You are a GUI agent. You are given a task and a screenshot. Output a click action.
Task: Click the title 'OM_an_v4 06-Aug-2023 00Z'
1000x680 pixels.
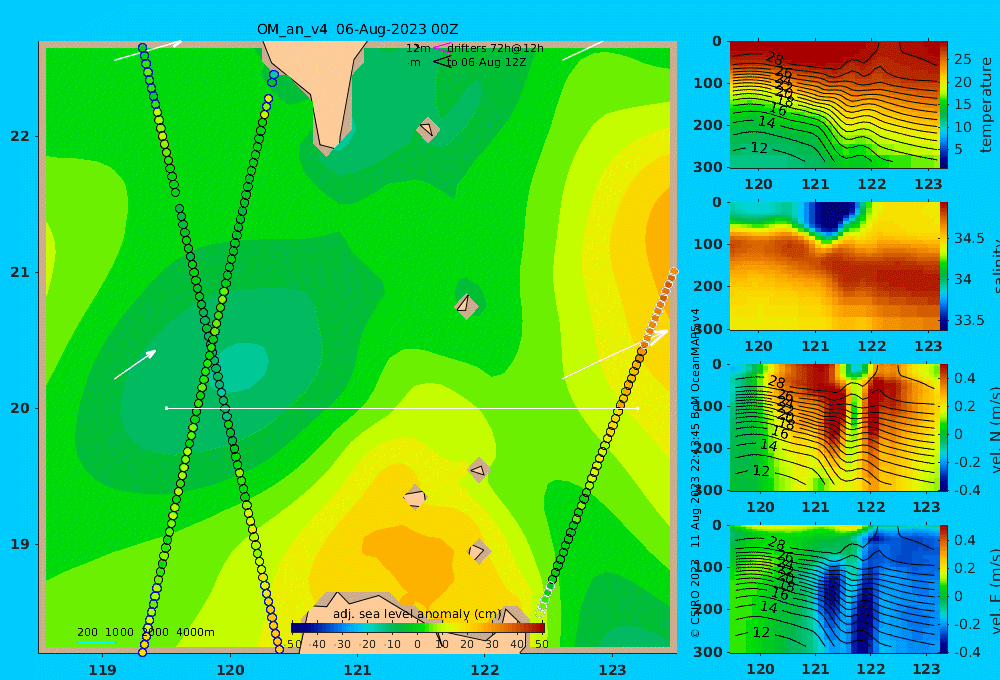point(358,29)
